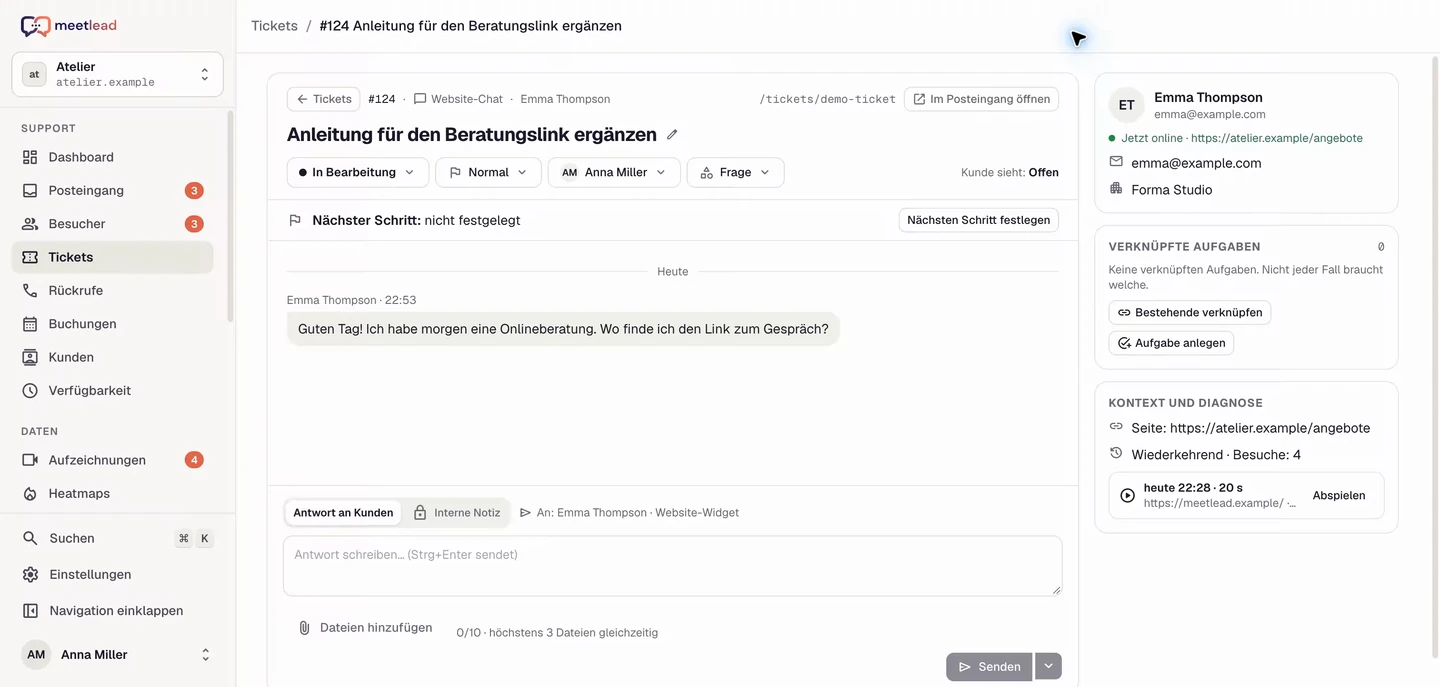The image size is (1440, 687).
Task: Click the Tickets ticket icon
Action: click(30, 257)
